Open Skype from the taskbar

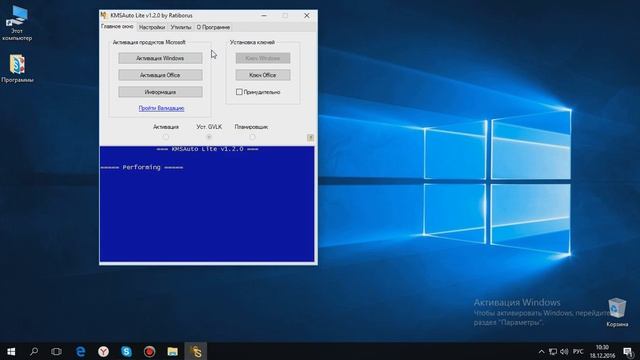[126, 351]
